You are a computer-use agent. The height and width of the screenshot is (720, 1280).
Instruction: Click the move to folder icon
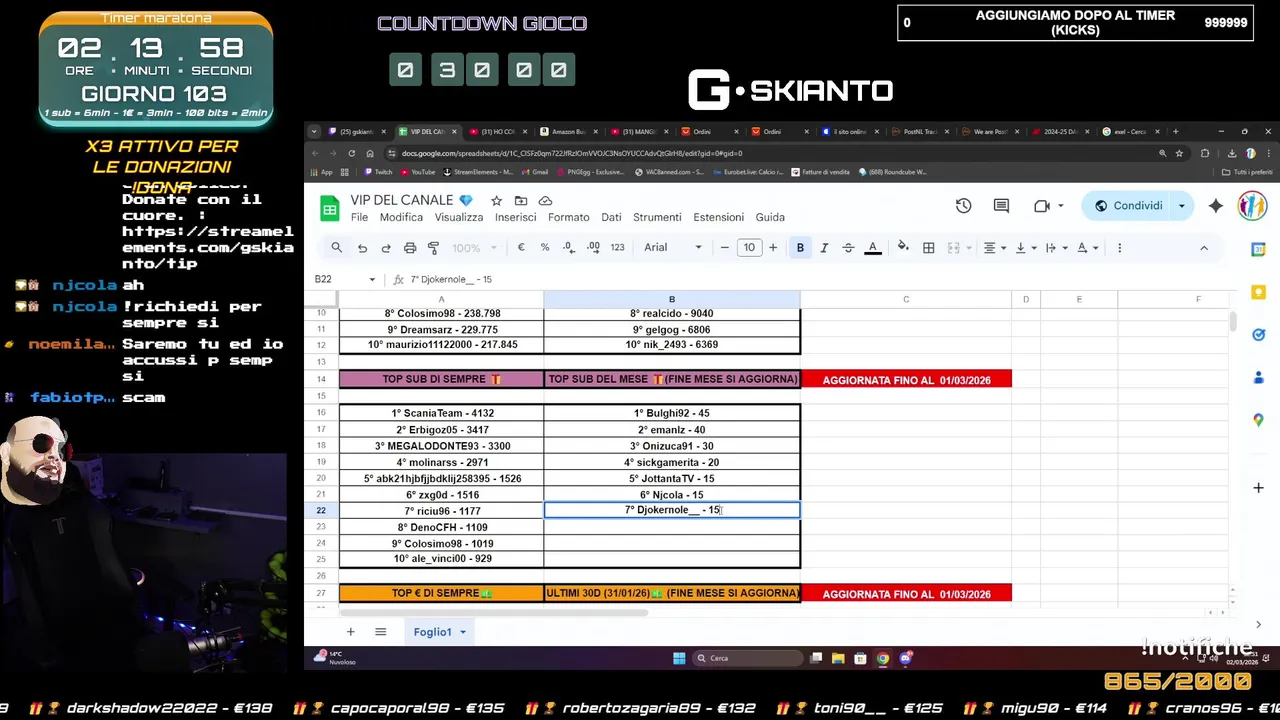coord(520,201)
